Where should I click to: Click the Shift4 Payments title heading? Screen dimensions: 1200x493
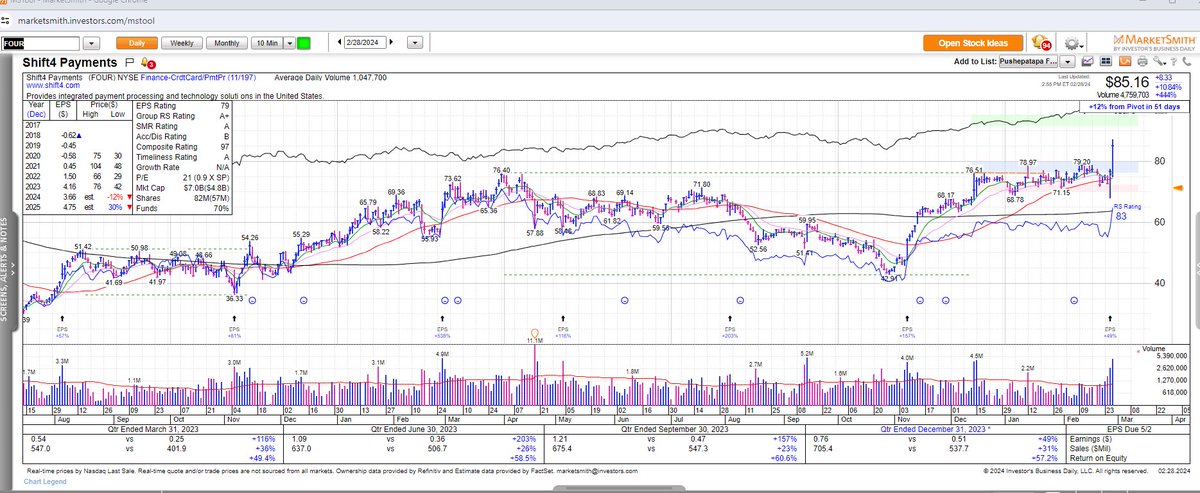[x=70, y=63]
